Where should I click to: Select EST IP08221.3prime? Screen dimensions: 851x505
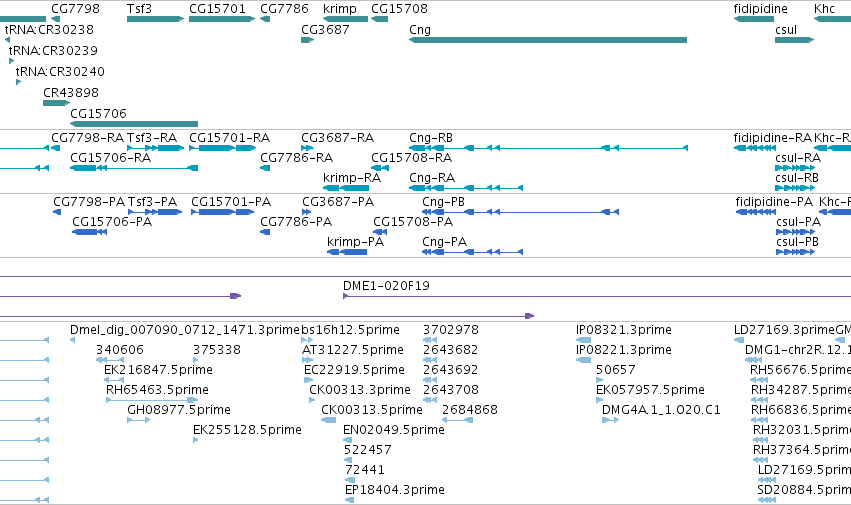583,360
